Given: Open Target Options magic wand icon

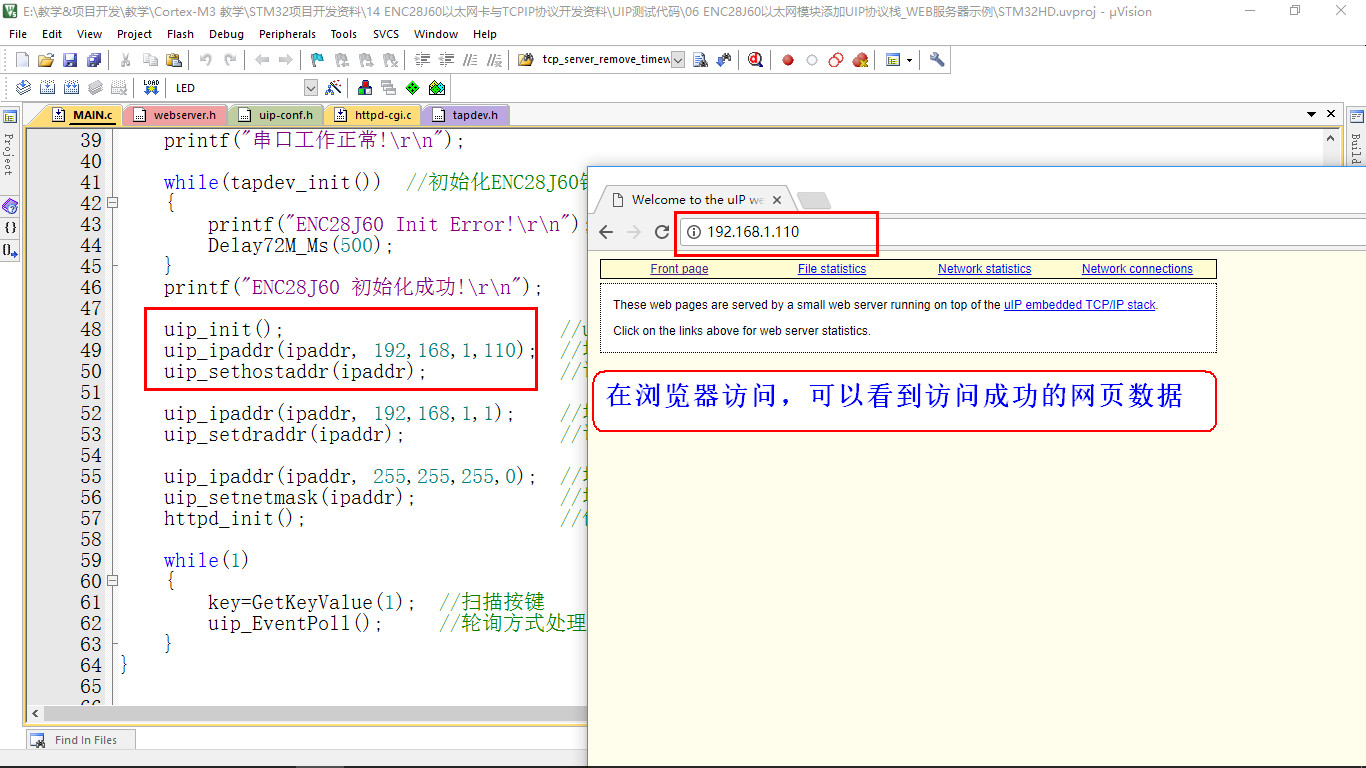Looking at the screenshot, I should pos(334,88).
